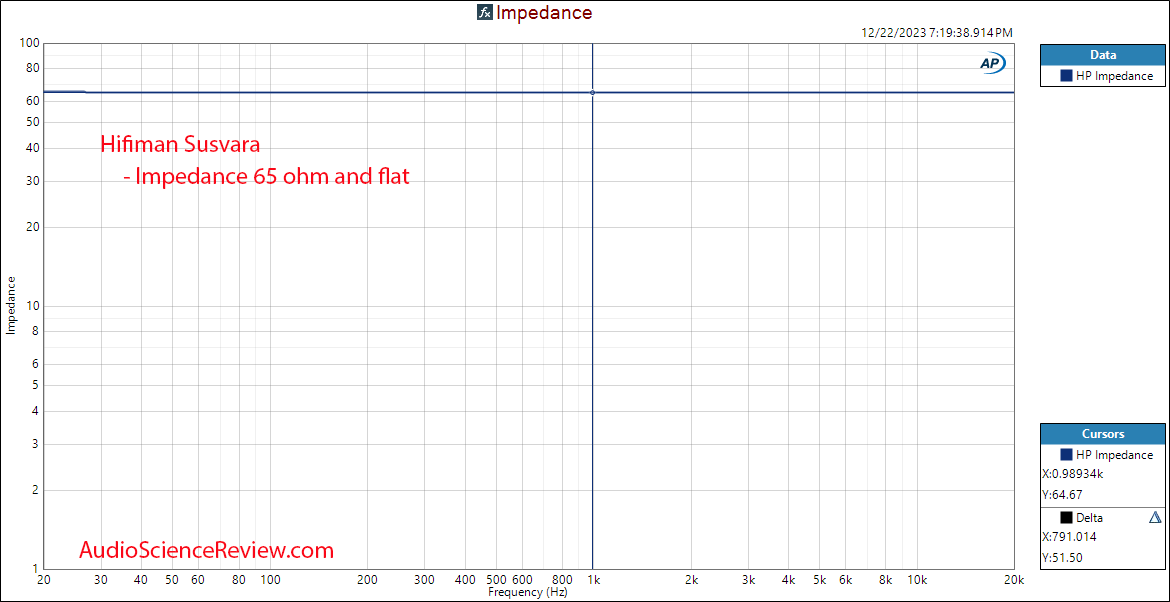This screenshot has width=1170, height=602.
Task: Click the graph title text "Impedance"
Action: click(544, 13)
